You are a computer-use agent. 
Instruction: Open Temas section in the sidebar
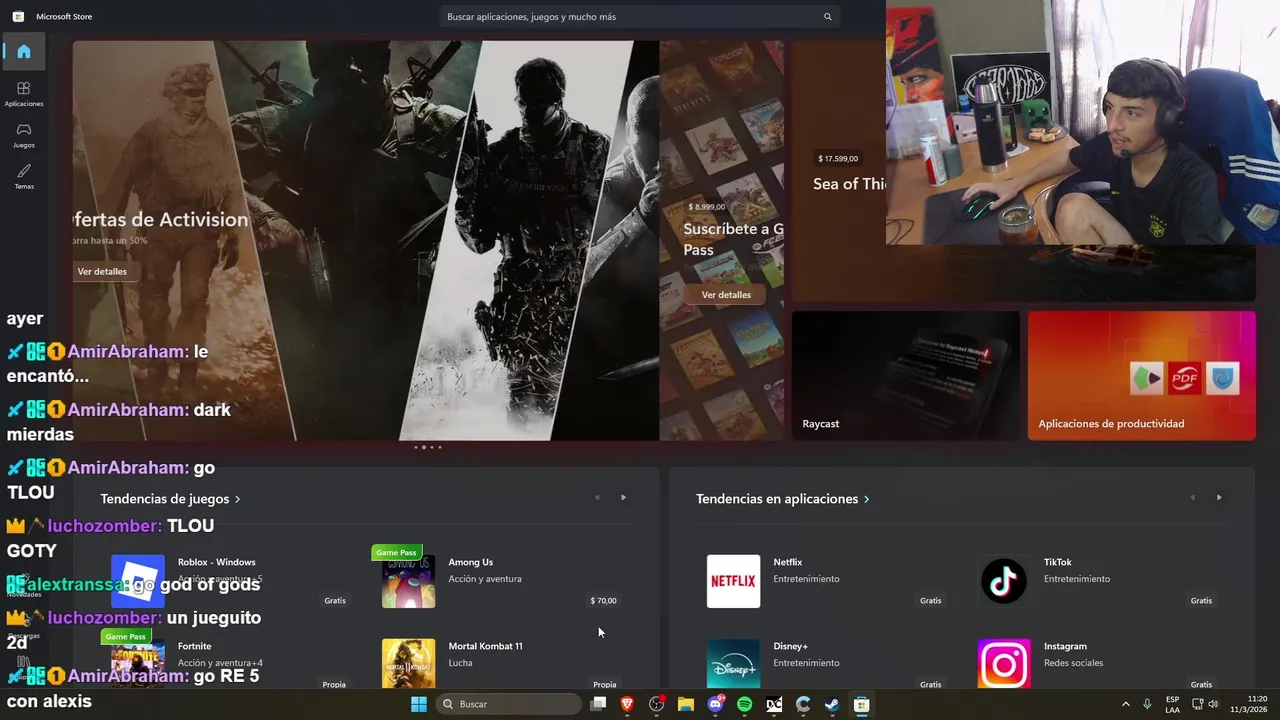24,177
